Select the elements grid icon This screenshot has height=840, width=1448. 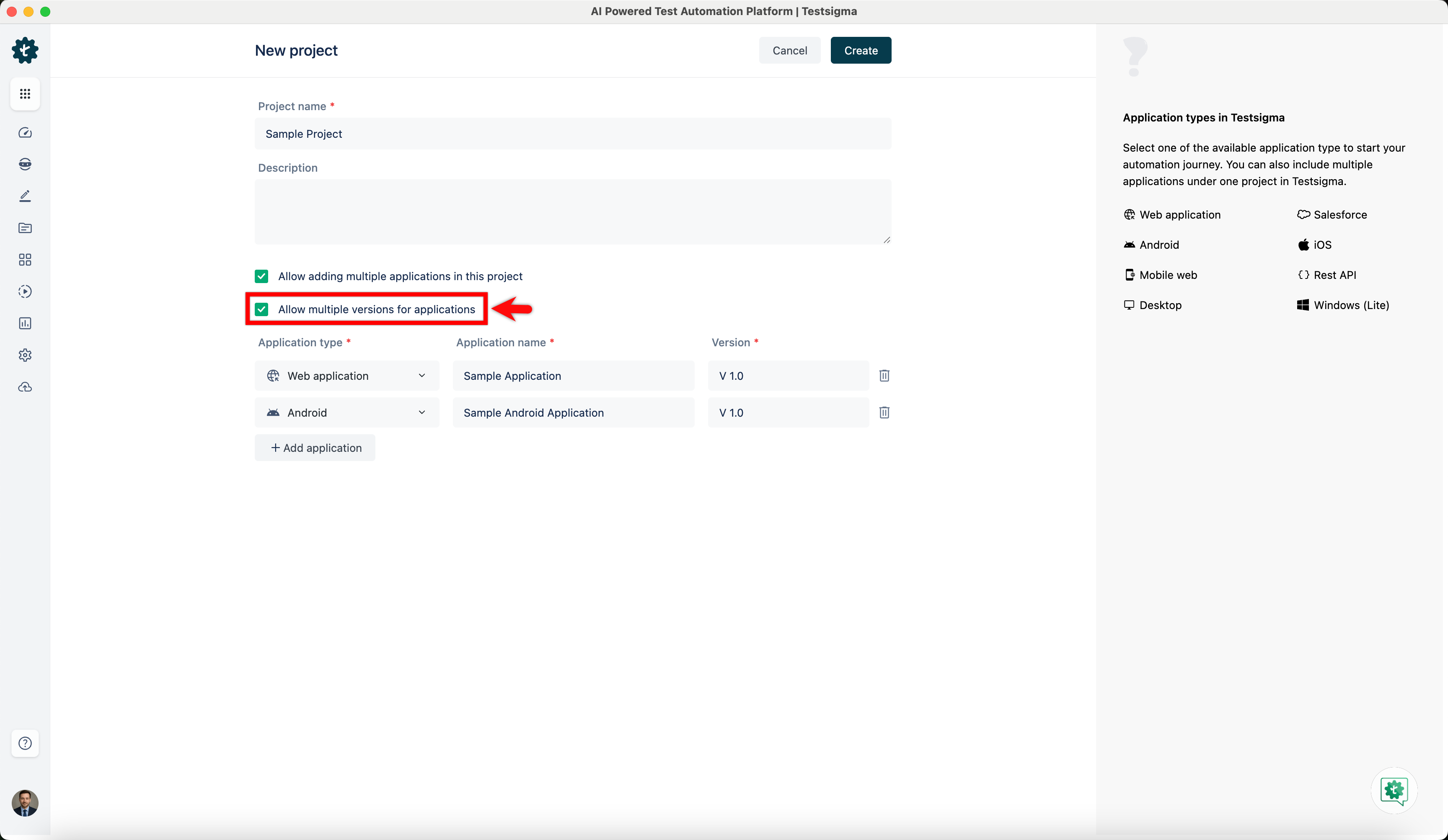click(x=25, y=260)
